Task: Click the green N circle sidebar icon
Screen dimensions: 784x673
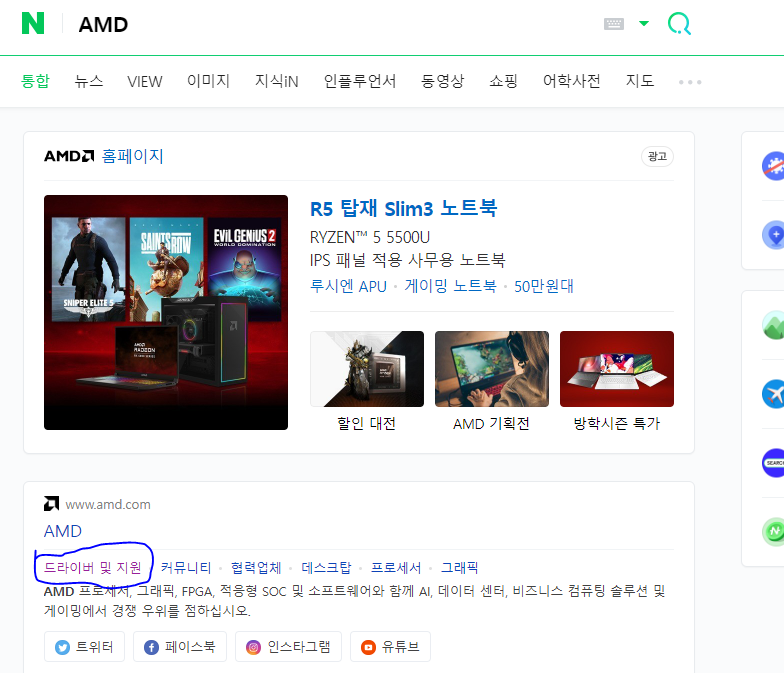Action: pos(774,532)
